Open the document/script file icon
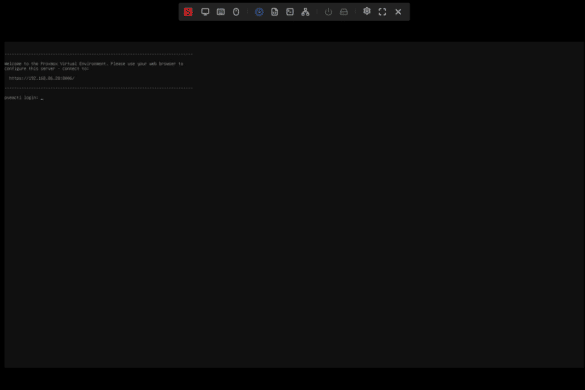 tap(274, 12)
